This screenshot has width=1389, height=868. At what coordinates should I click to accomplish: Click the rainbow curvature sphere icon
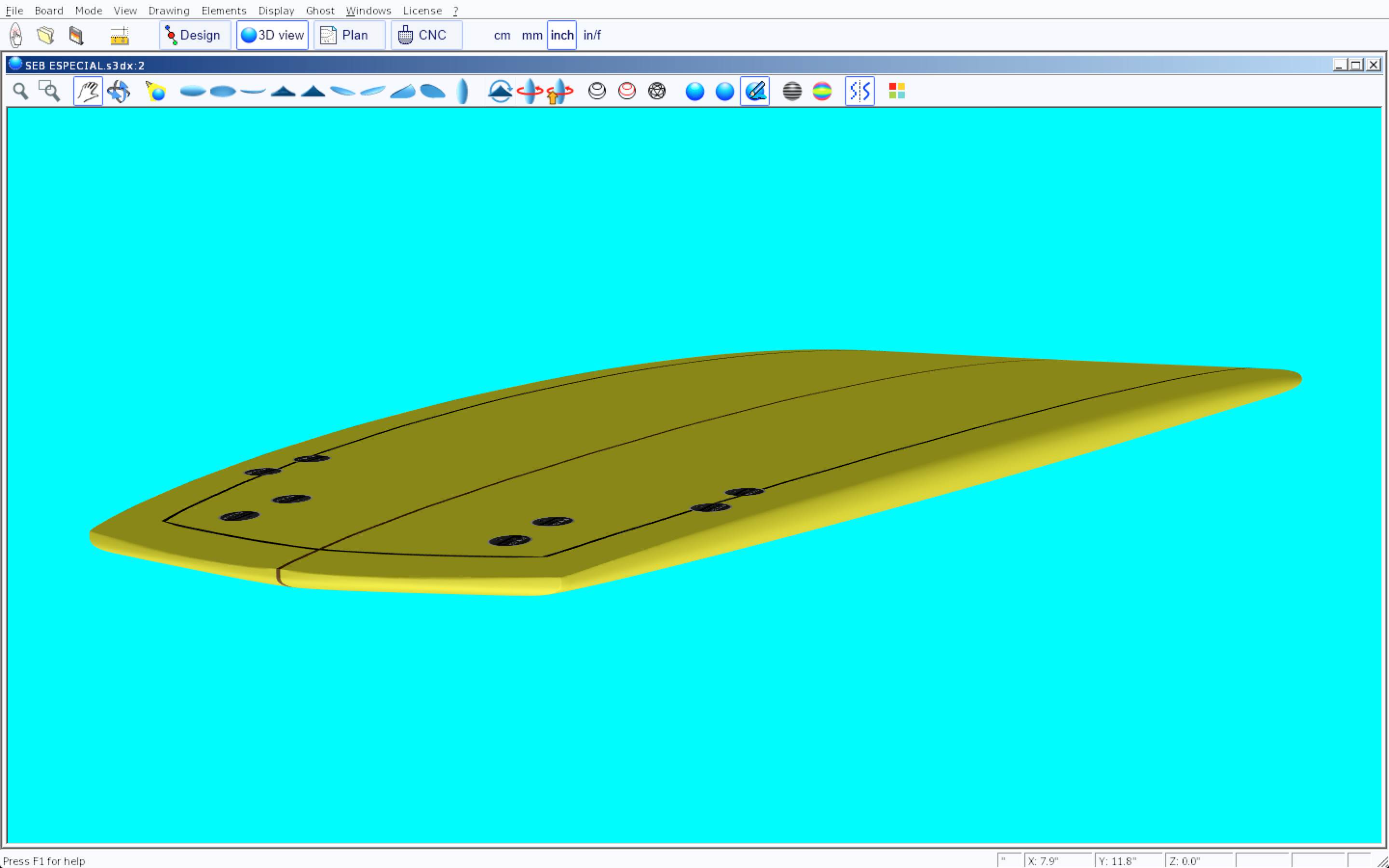(822, 91)
